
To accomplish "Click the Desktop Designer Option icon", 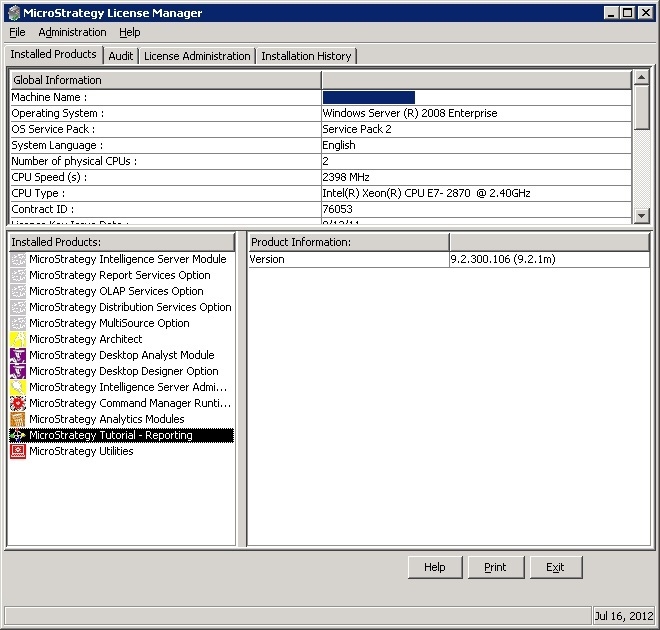I will pos(18,371).
